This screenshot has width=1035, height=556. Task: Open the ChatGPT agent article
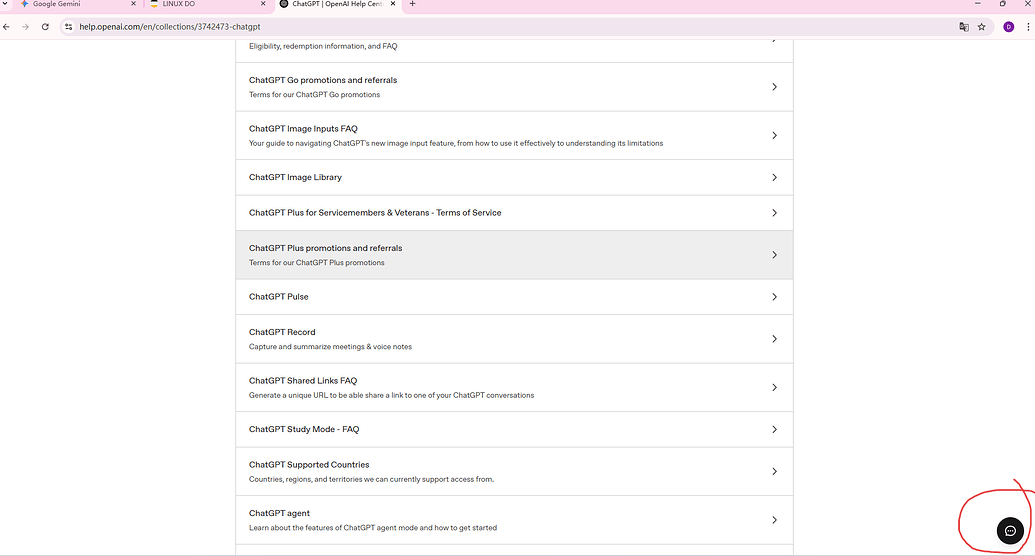click(514, 520)
